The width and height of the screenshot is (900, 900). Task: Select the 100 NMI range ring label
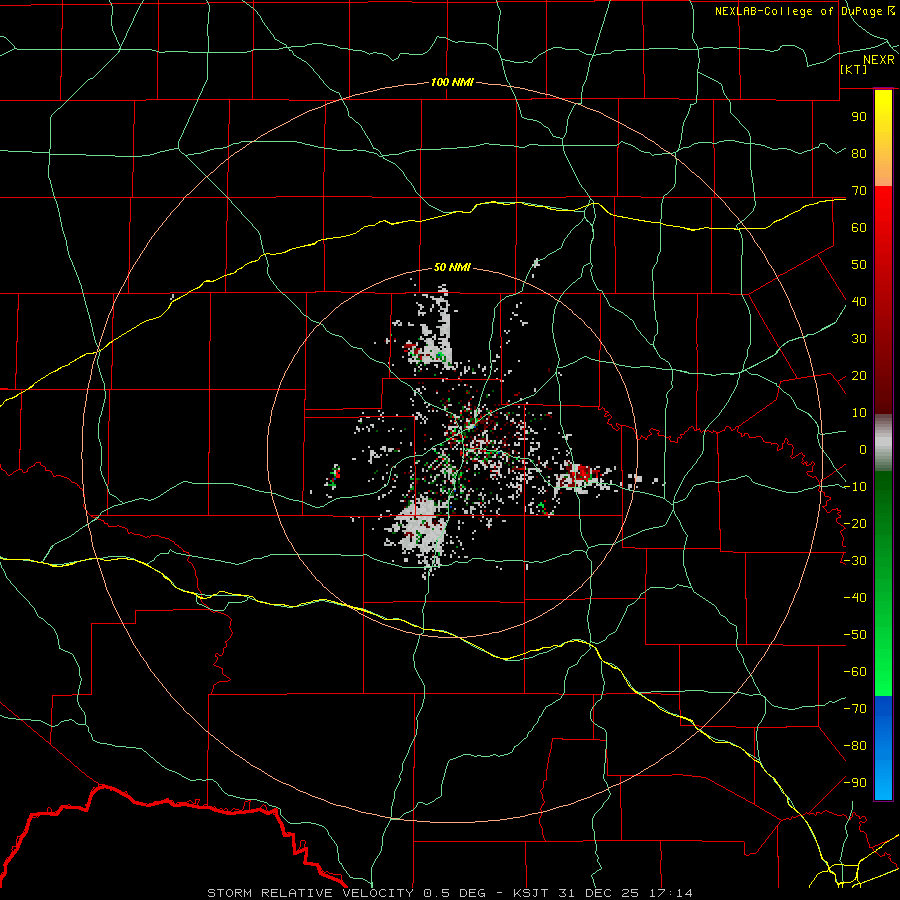(452, 82)
